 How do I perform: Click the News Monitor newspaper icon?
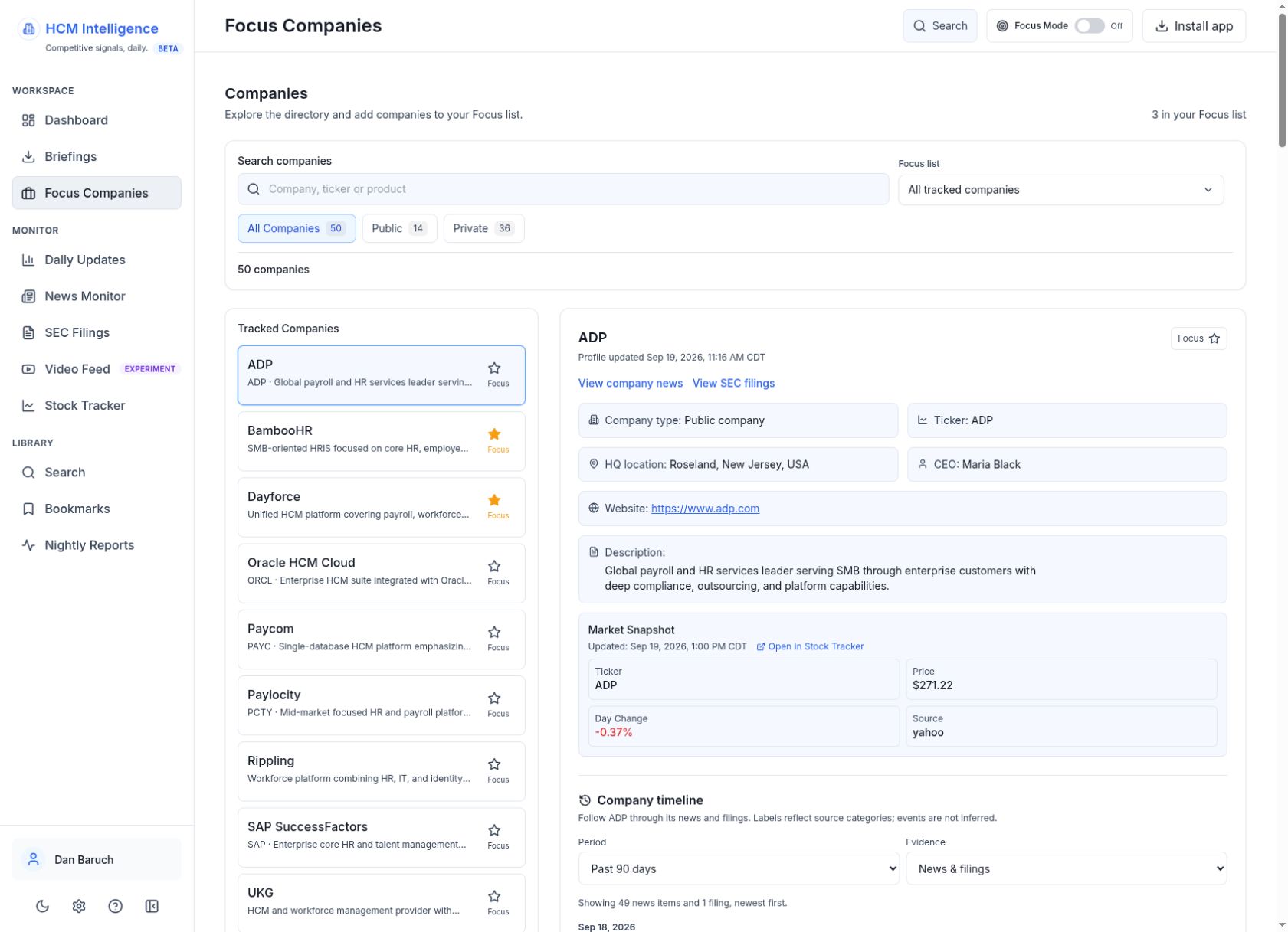28,296
